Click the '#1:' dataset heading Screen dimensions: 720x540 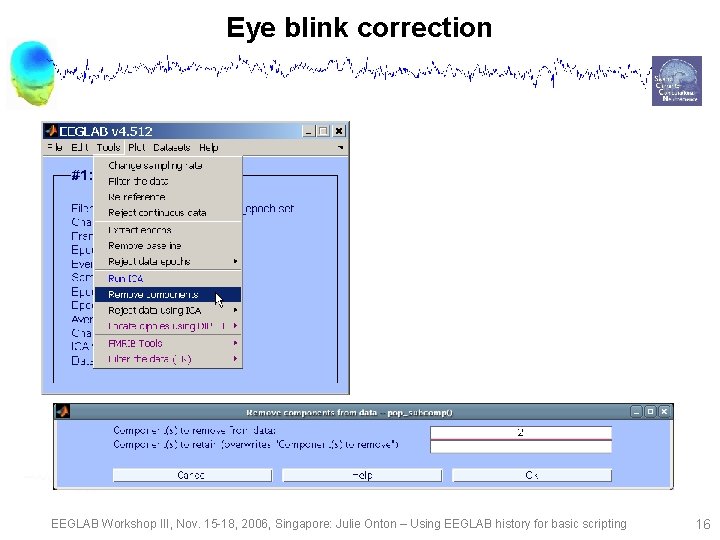(x=82, y=175)
